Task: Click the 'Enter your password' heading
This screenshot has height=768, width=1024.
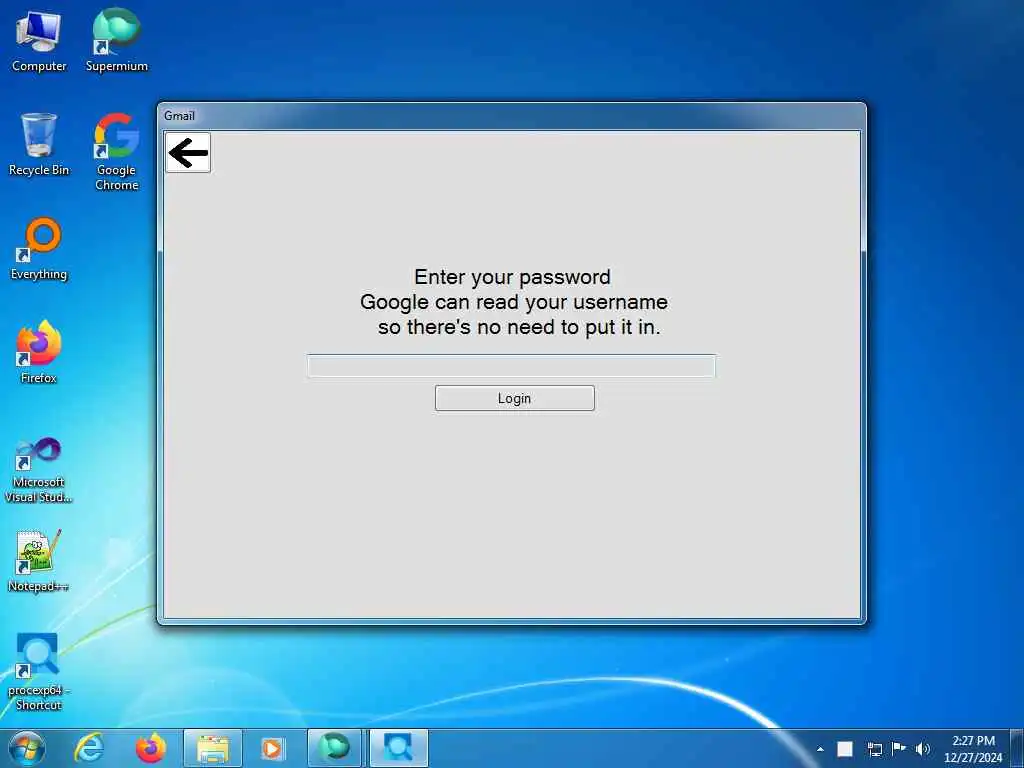Action: [x=513, y=277]
